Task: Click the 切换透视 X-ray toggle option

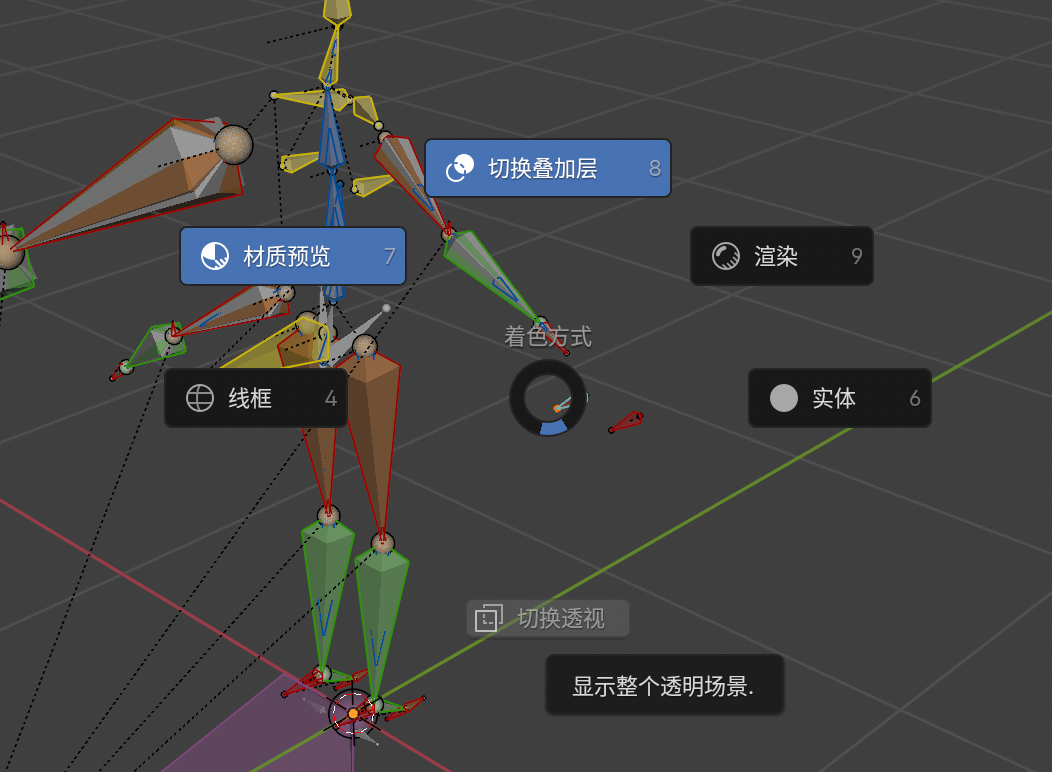Action: (x=547, y=618)
